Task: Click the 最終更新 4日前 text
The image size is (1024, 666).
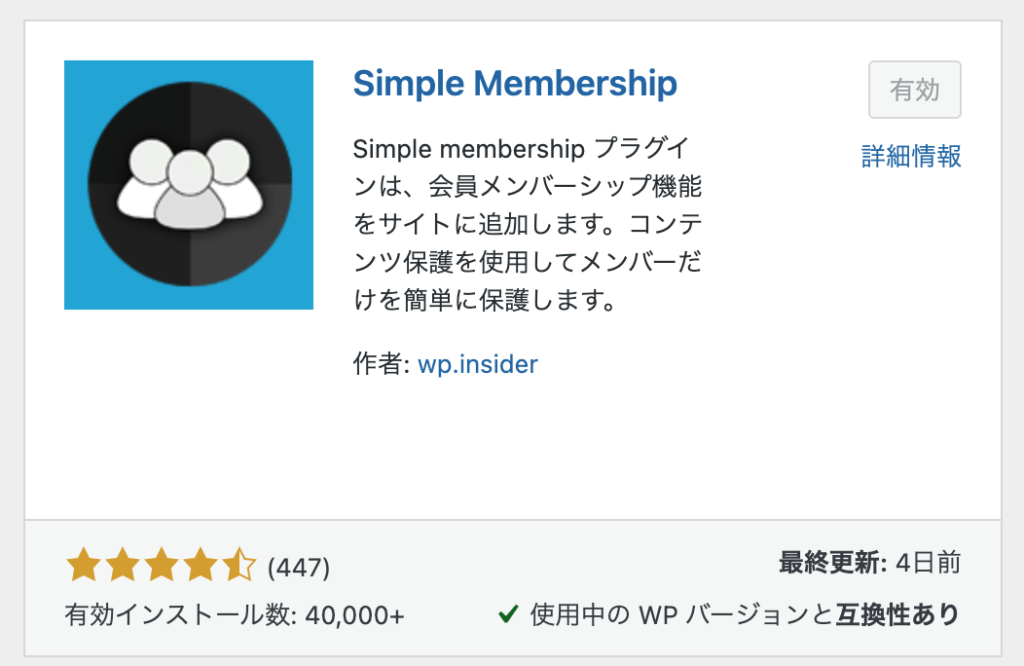Action: click(x=870, y=562)
